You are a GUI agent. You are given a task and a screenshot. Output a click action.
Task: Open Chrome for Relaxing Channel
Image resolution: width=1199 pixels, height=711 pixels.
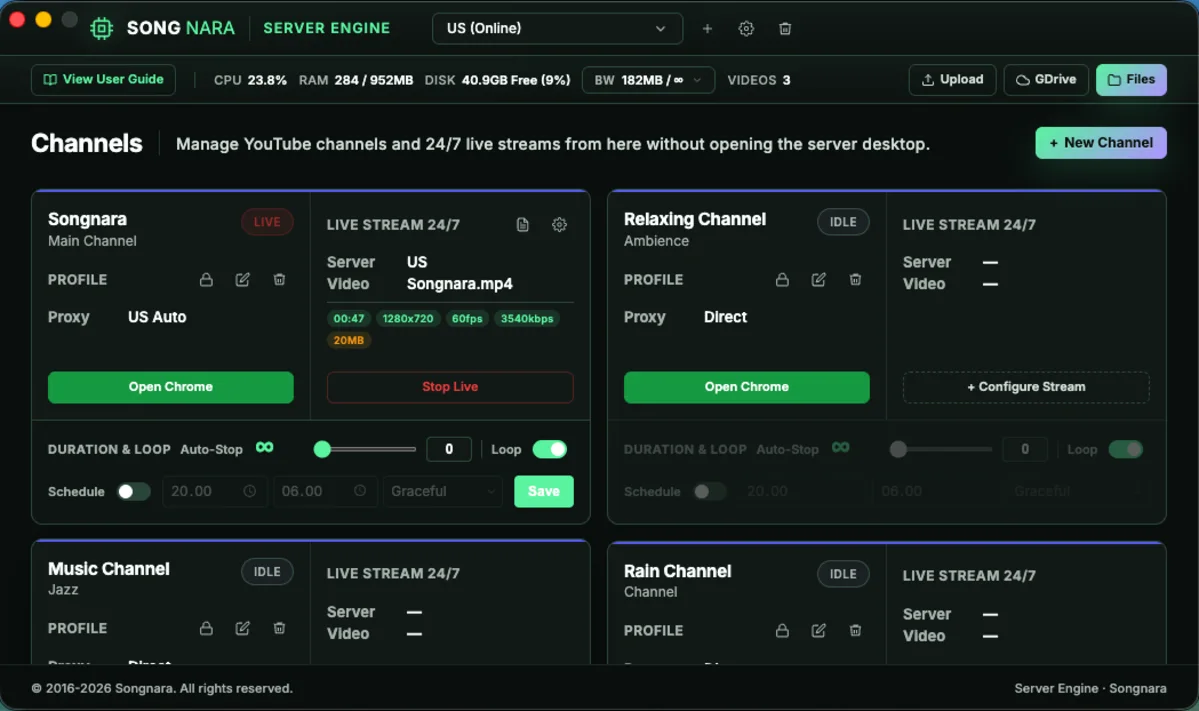point(746,387)
